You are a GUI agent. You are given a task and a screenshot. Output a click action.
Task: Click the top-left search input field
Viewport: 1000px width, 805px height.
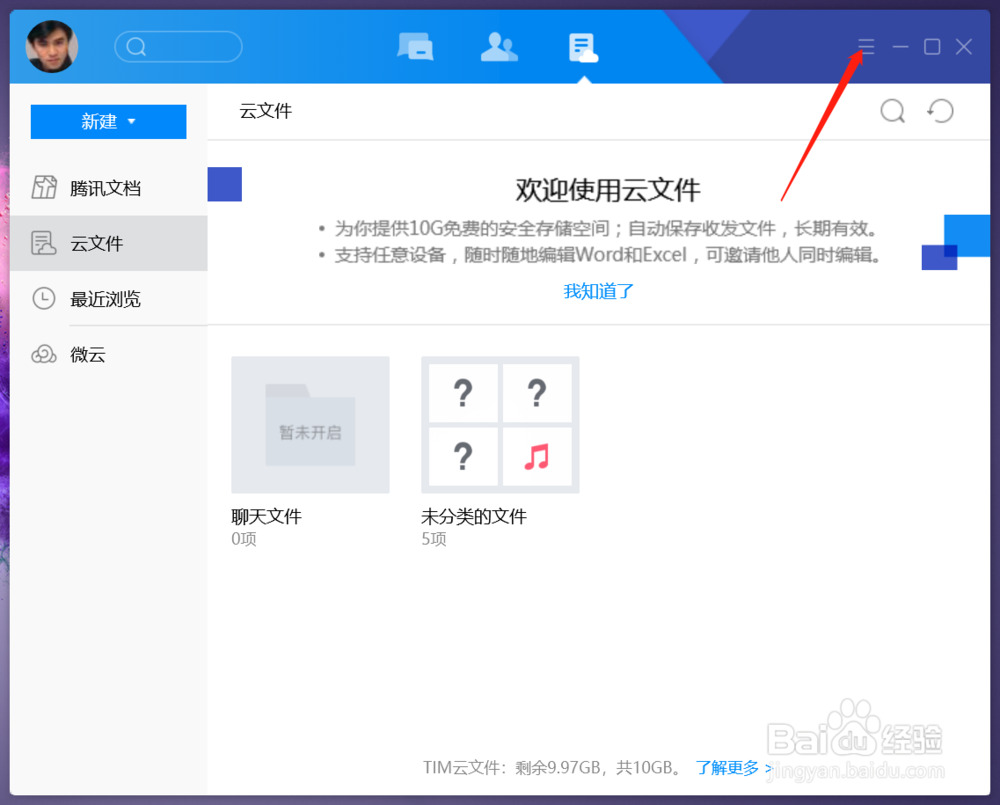click(x=178, y=46)
